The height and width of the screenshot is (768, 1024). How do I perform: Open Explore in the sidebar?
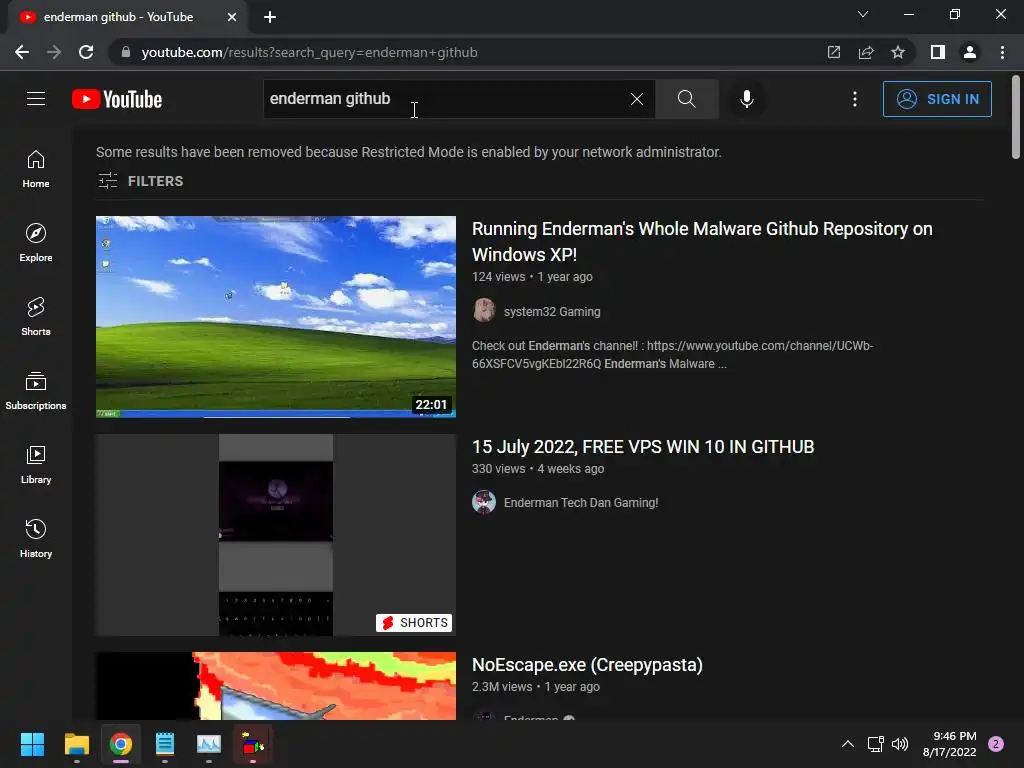click(36, 243)
